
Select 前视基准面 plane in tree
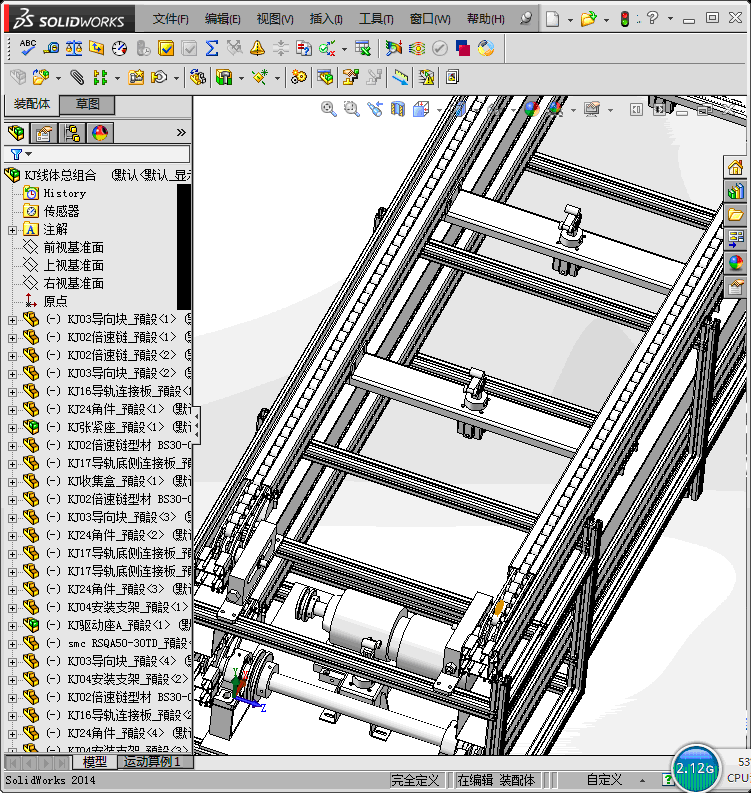(73, 247)
